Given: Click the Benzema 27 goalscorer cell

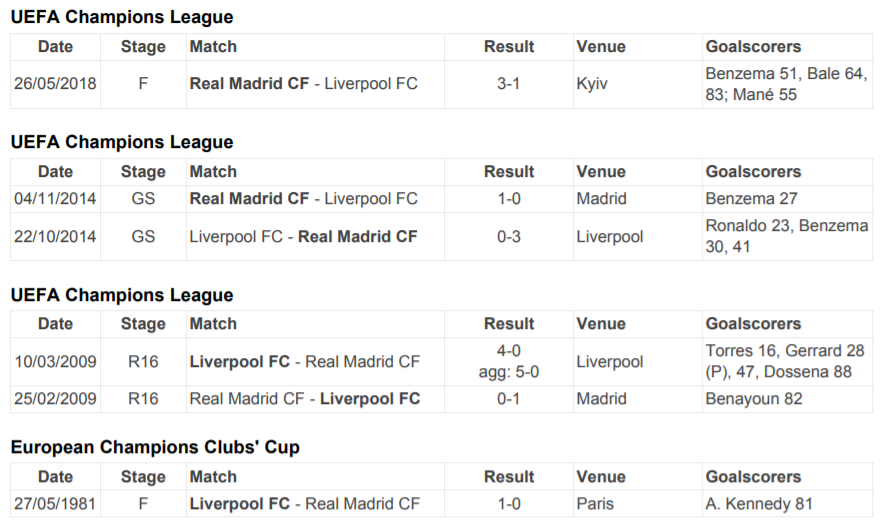Looking at the screenshot, I should (787, 199).
